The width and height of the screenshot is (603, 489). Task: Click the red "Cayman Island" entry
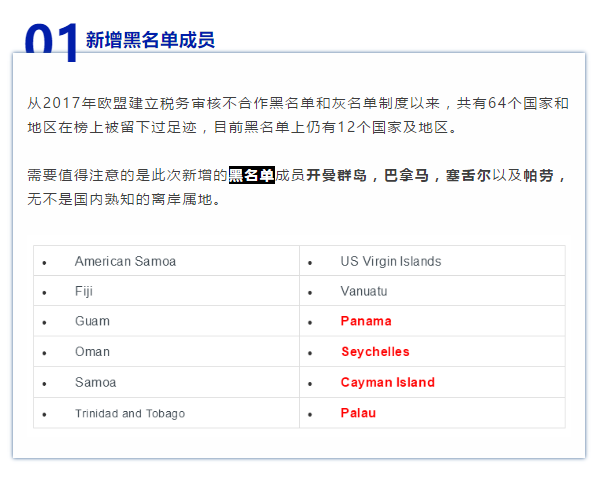387,382
